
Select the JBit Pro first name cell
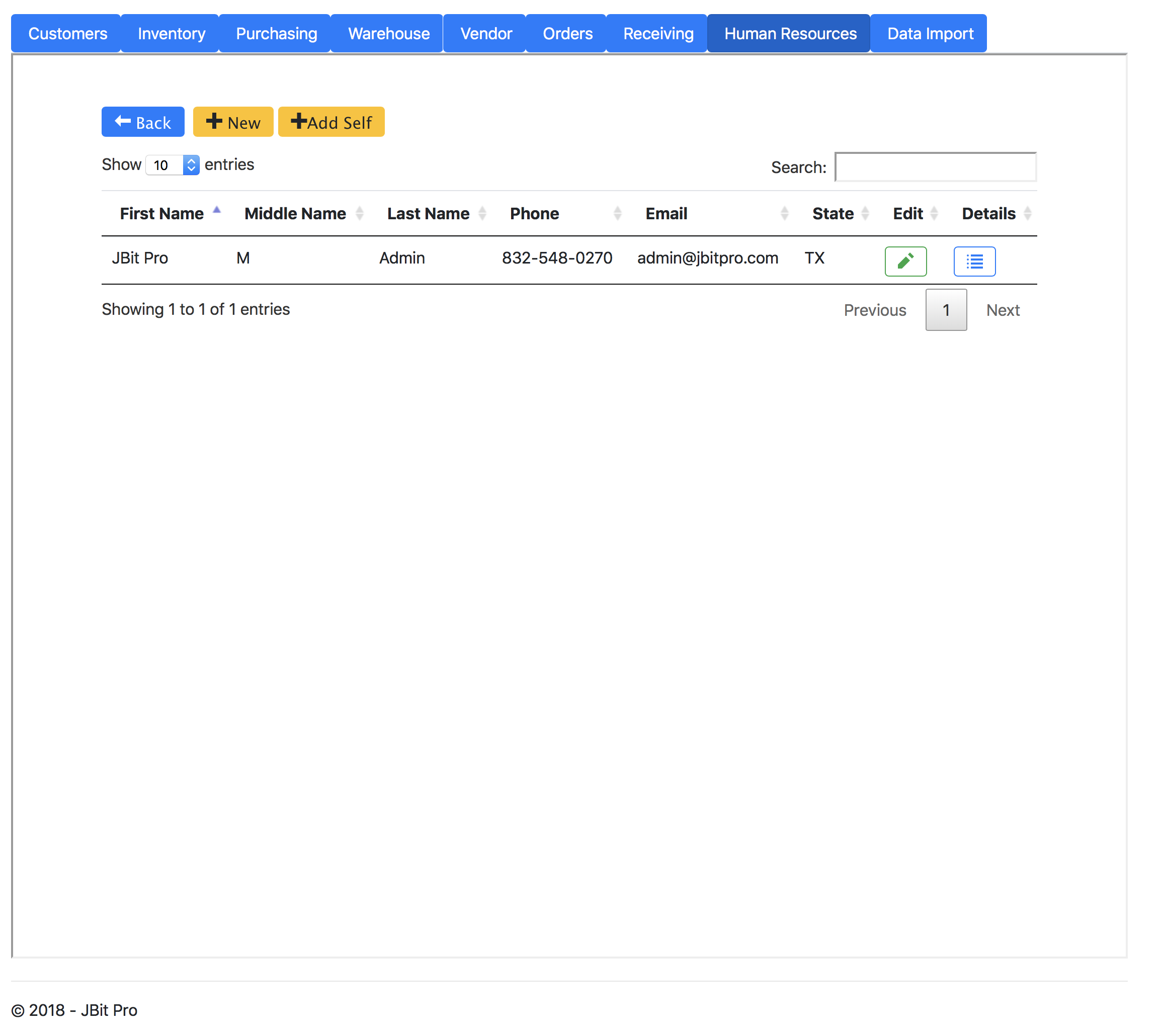coord(140,258)
